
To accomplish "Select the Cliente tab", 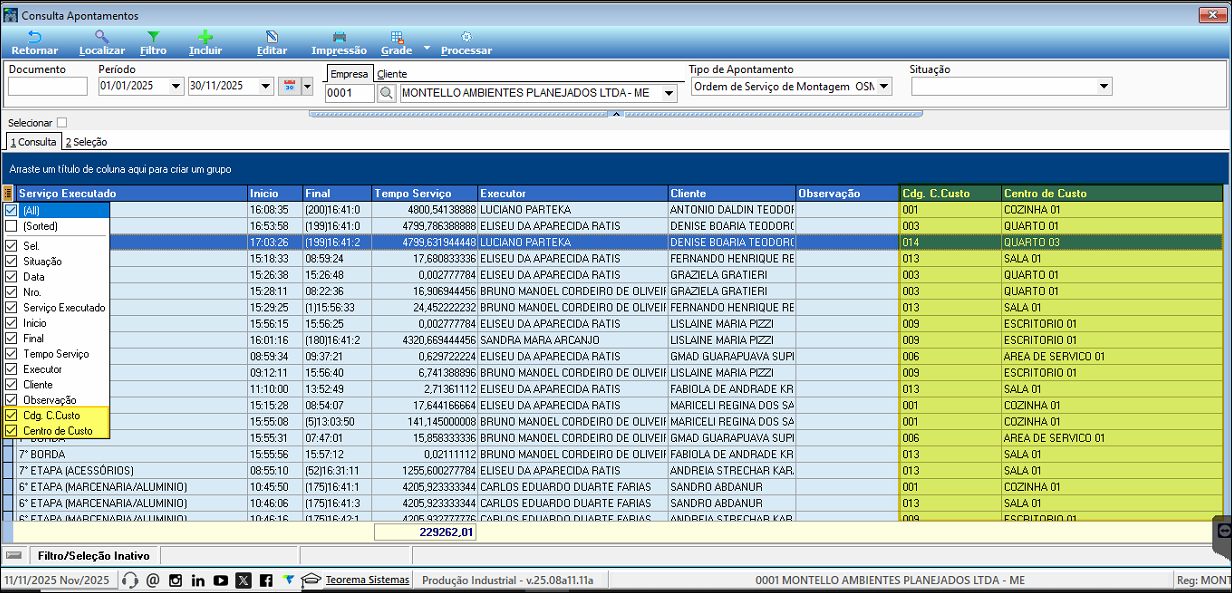I will (392, 74).
